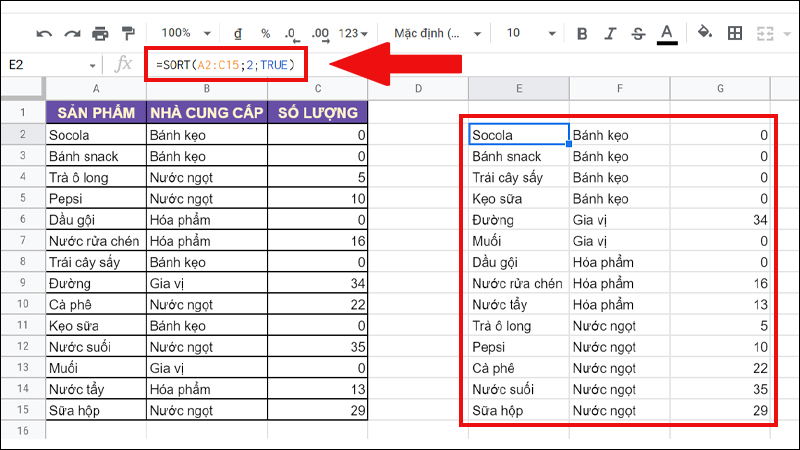
Task: Click the Undo arrow icon
Action: (44, 33)
